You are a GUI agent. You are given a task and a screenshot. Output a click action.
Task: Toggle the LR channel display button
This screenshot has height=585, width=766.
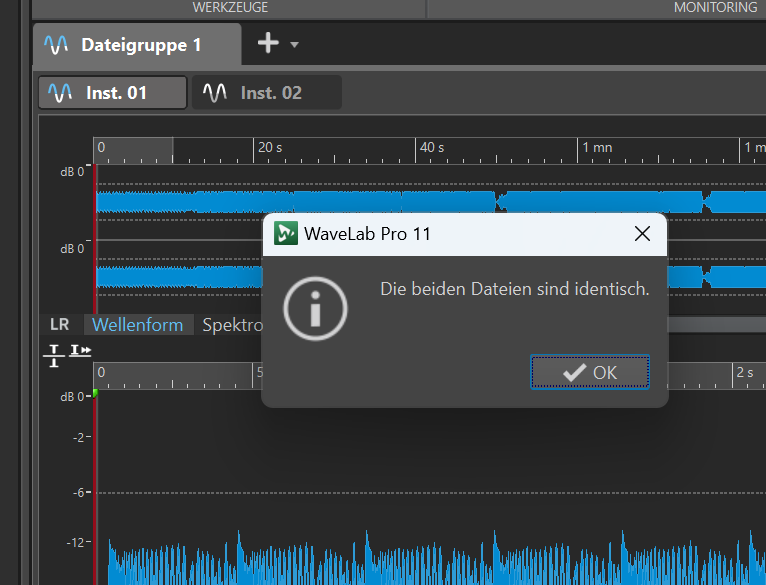(60, 325)
